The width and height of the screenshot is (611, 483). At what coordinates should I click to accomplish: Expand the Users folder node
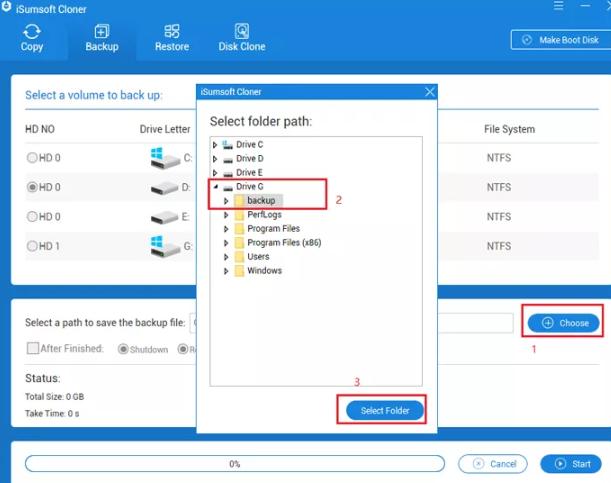(x=226, y=257)
